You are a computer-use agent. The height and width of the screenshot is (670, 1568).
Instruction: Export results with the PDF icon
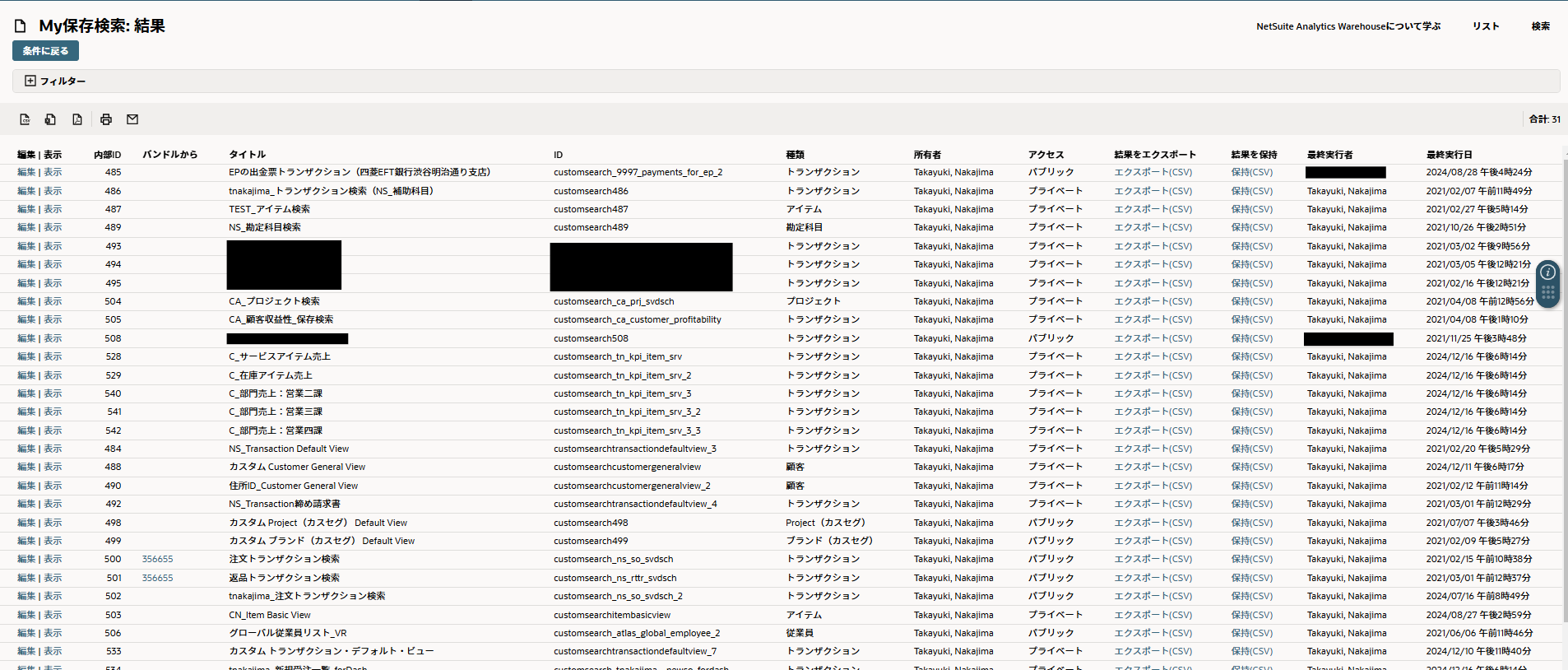77,119
